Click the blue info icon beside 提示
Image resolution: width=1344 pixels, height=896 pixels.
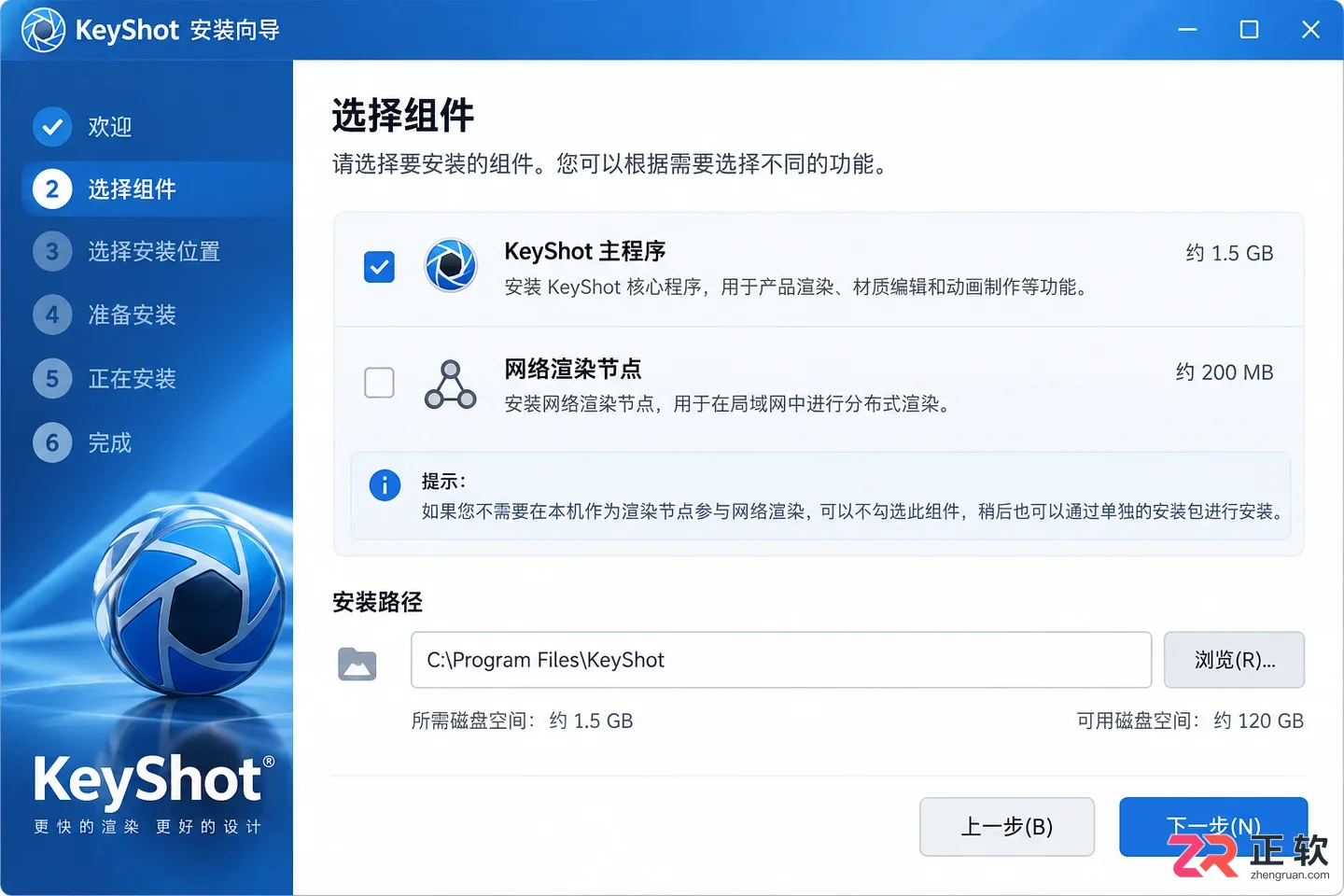coord(385,485)
